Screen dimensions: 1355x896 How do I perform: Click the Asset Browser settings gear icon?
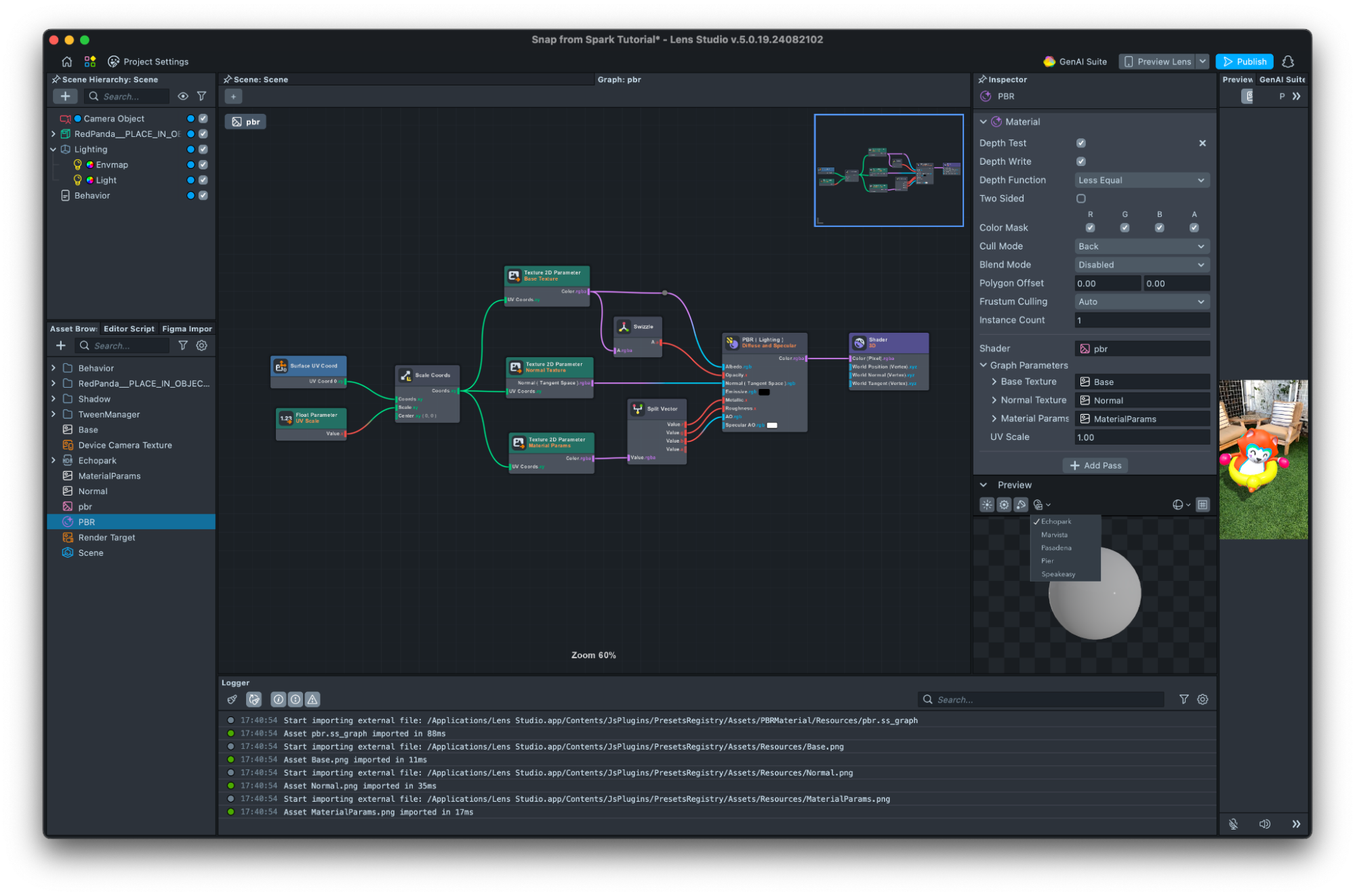tap(201, 346)
